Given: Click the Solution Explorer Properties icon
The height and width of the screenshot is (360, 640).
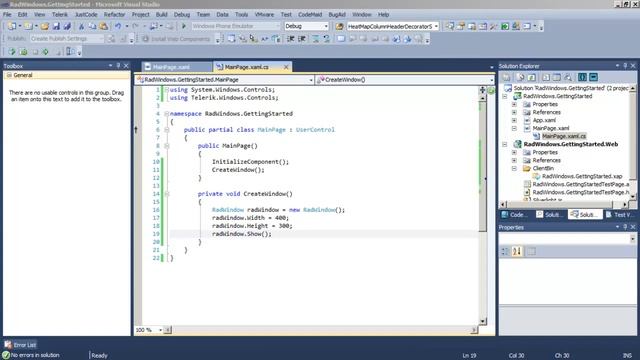Looking at the screenshot, I should tap(506, 77).
